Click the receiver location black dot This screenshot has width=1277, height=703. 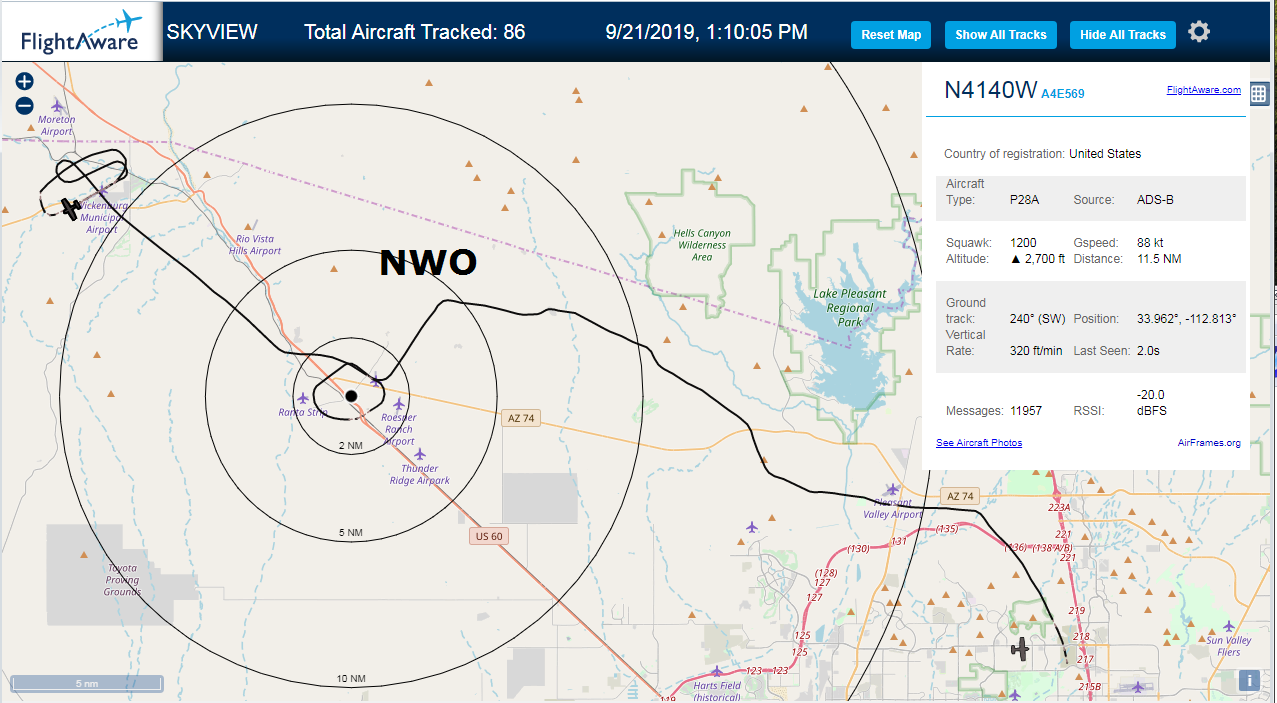[x=351, y=397]
